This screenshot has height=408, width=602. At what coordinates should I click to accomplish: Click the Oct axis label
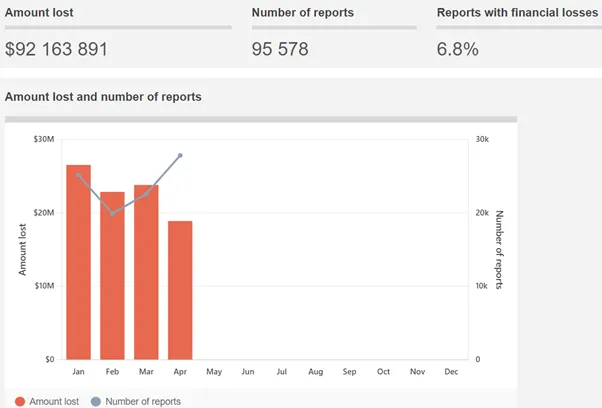pyautogui.click(x=383, y=372)
